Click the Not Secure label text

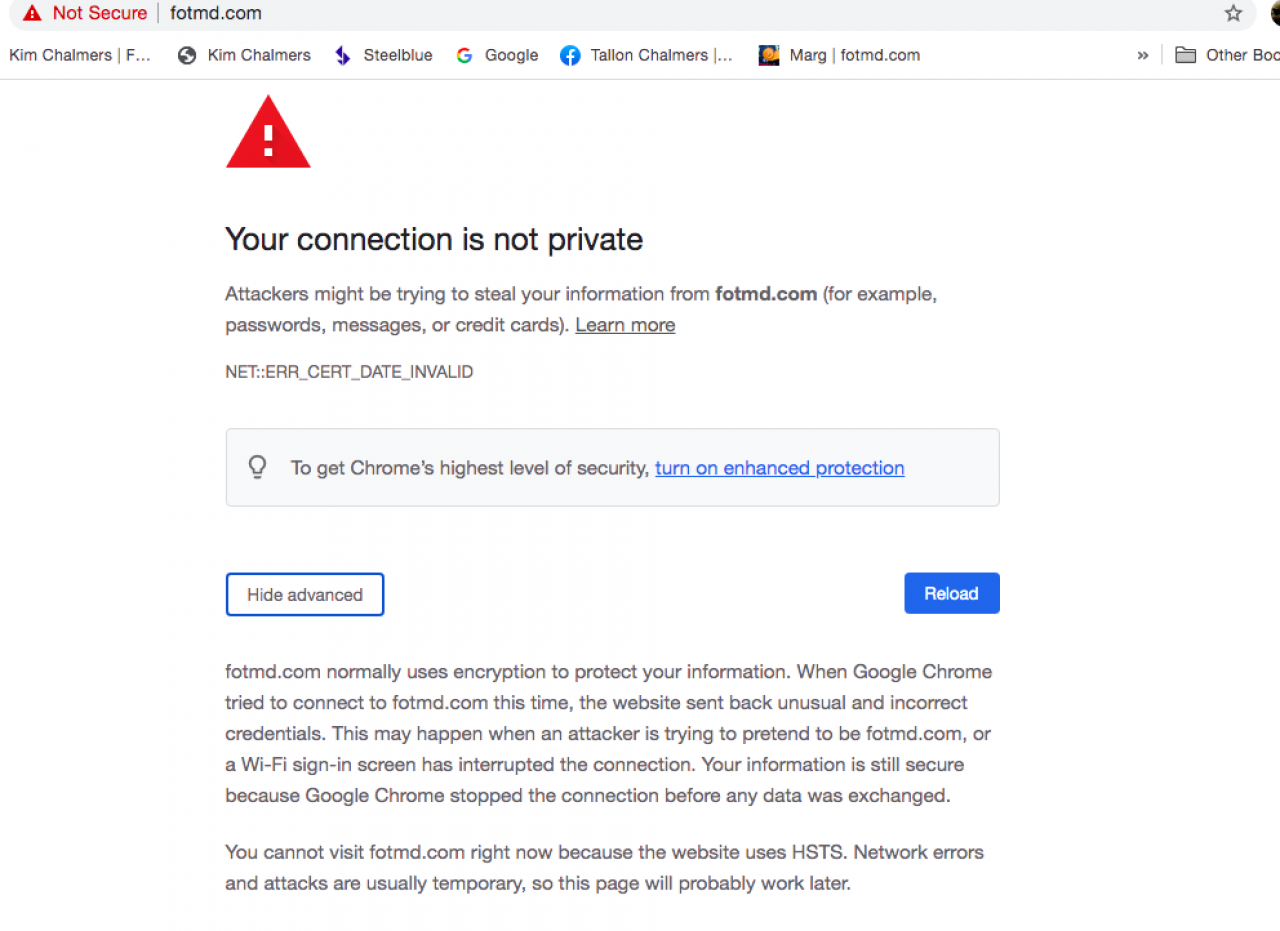(x=99, y=14)
